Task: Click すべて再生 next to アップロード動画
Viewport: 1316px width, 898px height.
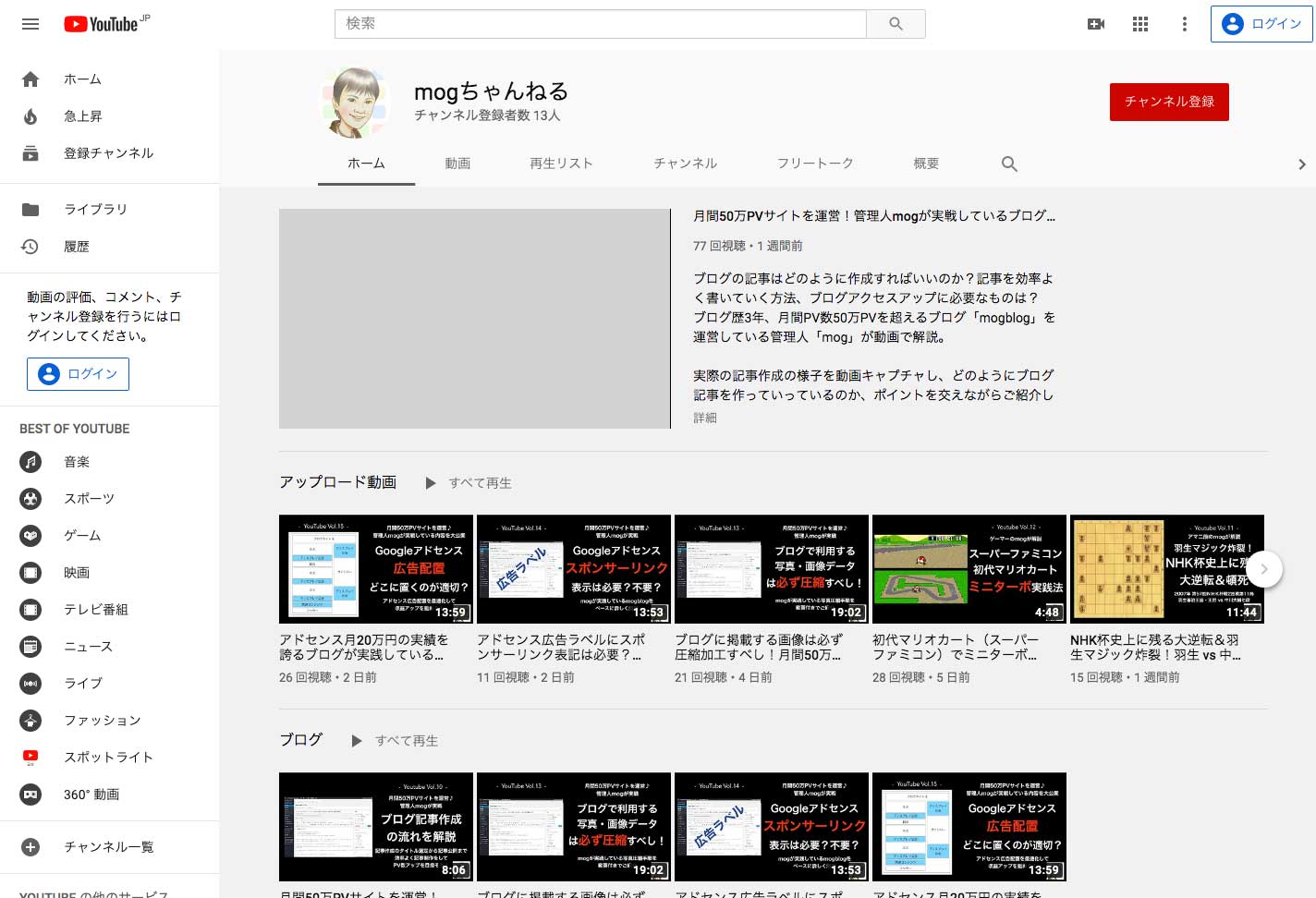Action: [x=469, y=483]
